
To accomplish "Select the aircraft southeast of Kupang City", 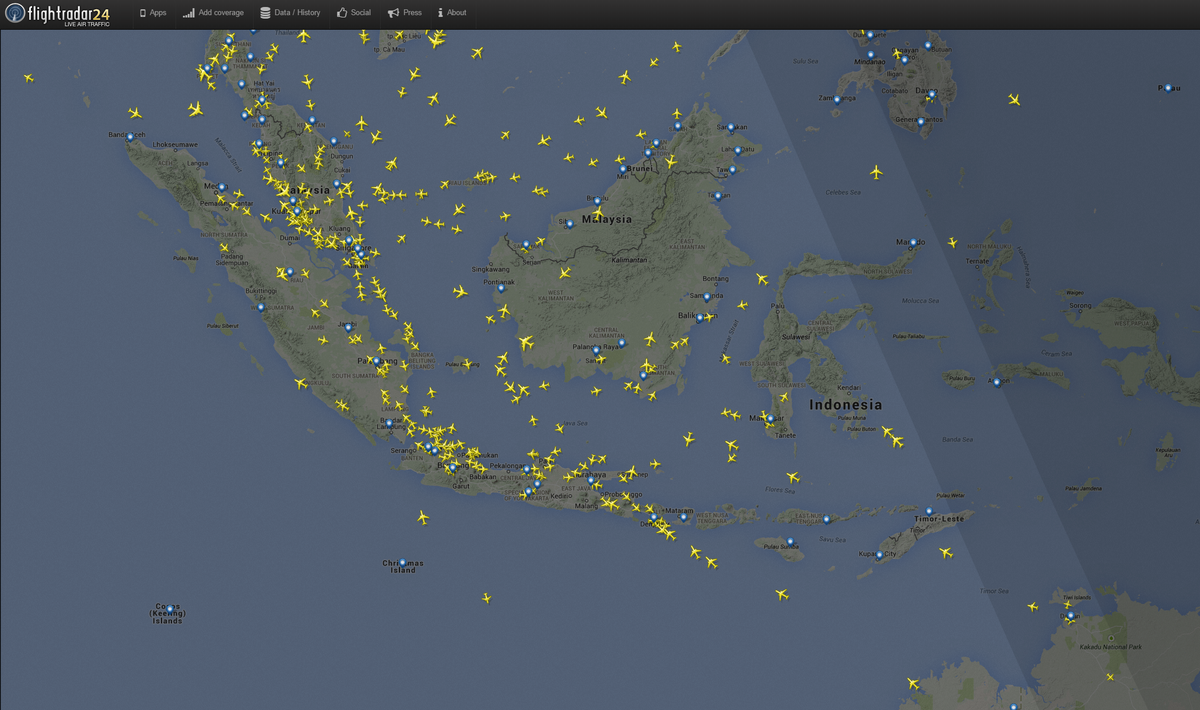I will point(946,552).
